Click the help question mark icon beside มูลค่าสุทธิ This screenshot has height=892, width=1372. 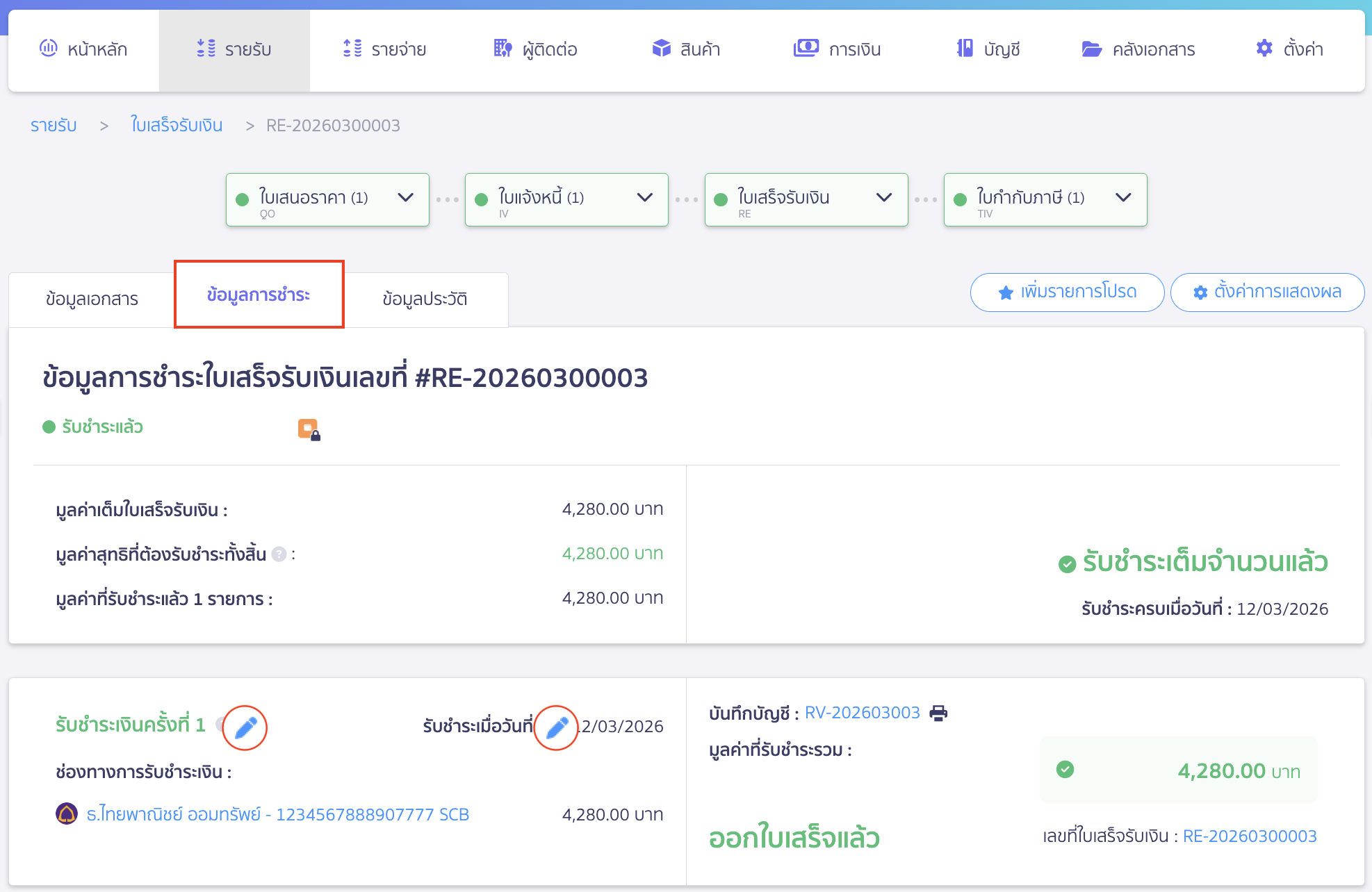point(279,554)
